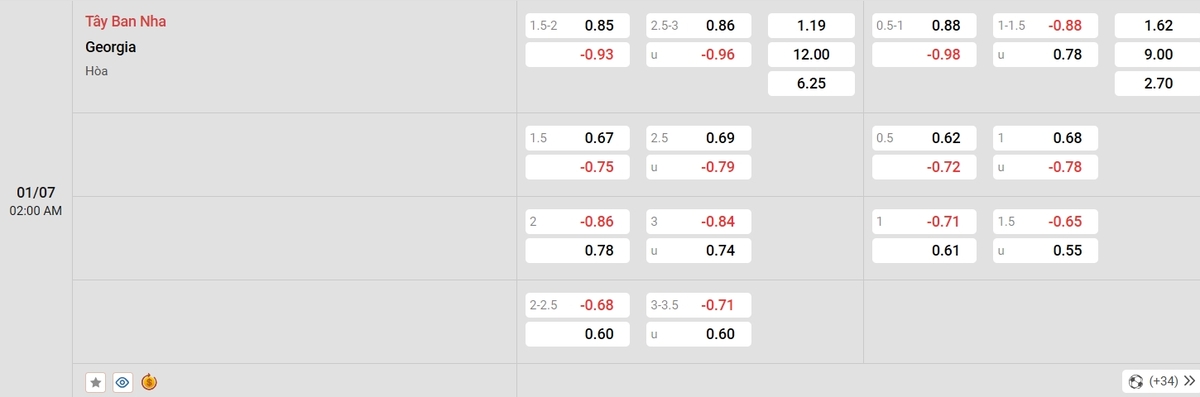Select -0.86 odds for handicap 2

coord(577,222)
